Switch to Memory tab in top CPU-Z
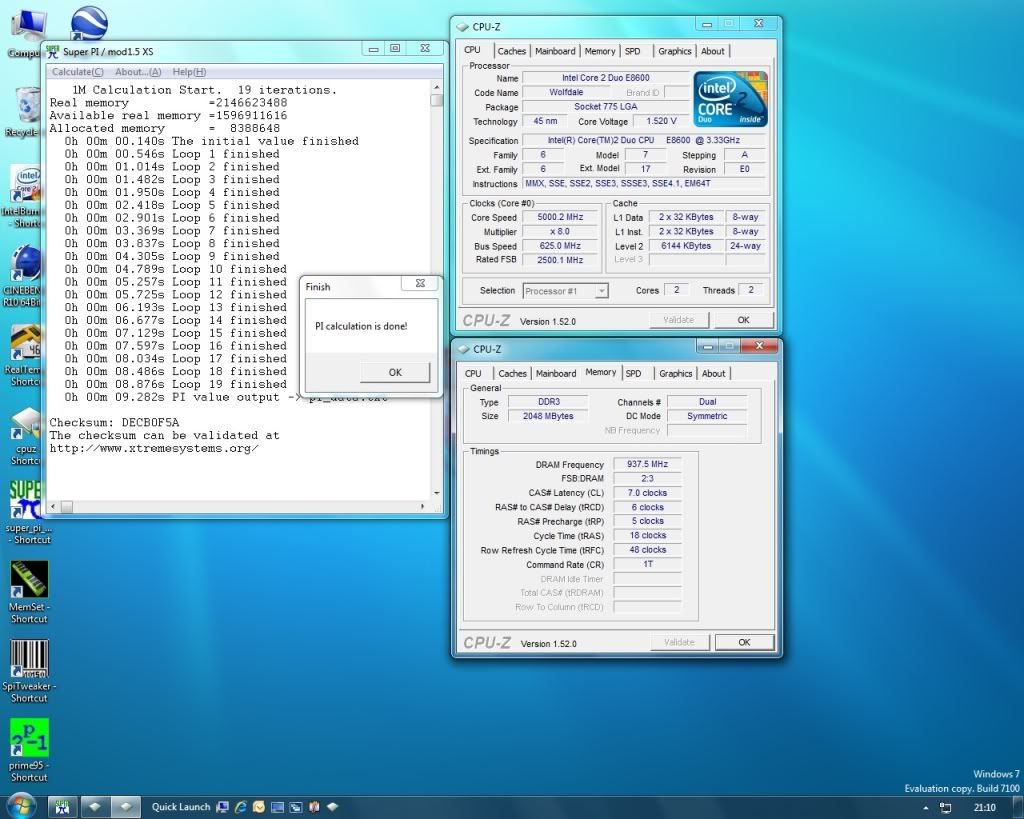 pyautogui.click(x=600, y=51)
